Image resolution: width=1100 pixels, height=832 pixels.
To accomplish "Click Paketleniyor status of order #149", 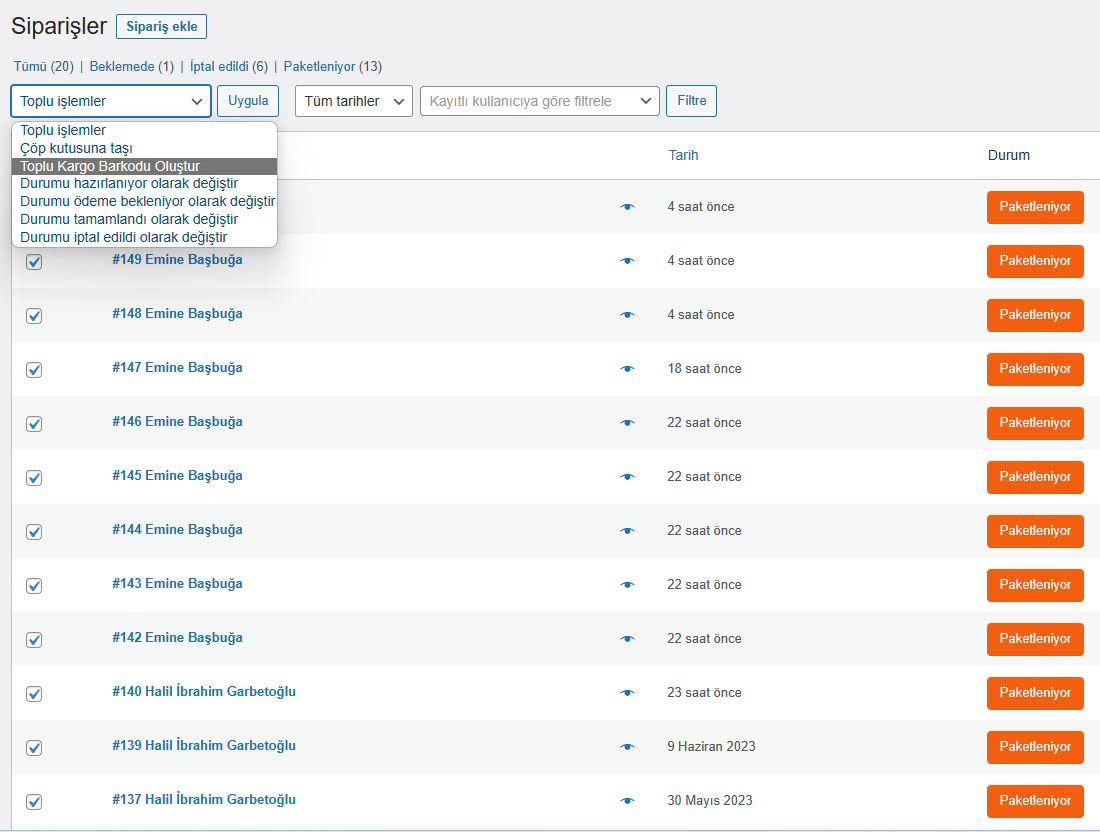I will (1035, 261).
